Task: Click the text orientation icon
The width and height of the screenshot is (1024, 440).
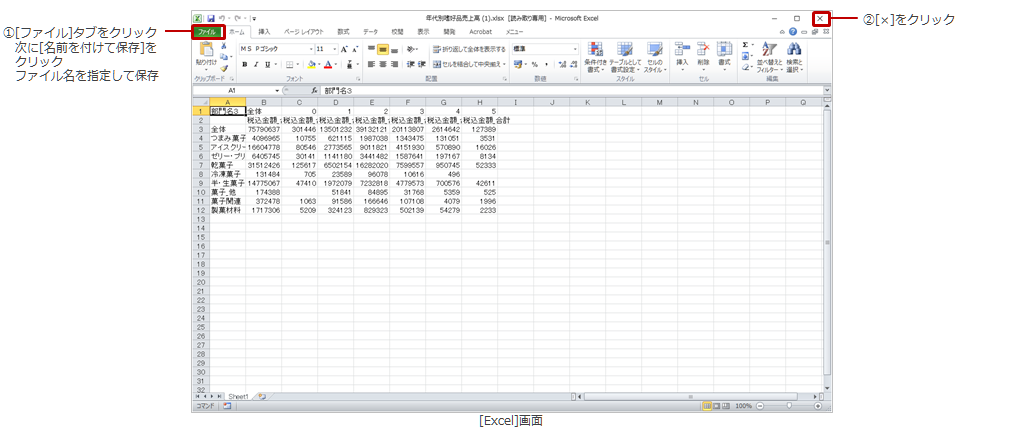Action: pos(412,49)
